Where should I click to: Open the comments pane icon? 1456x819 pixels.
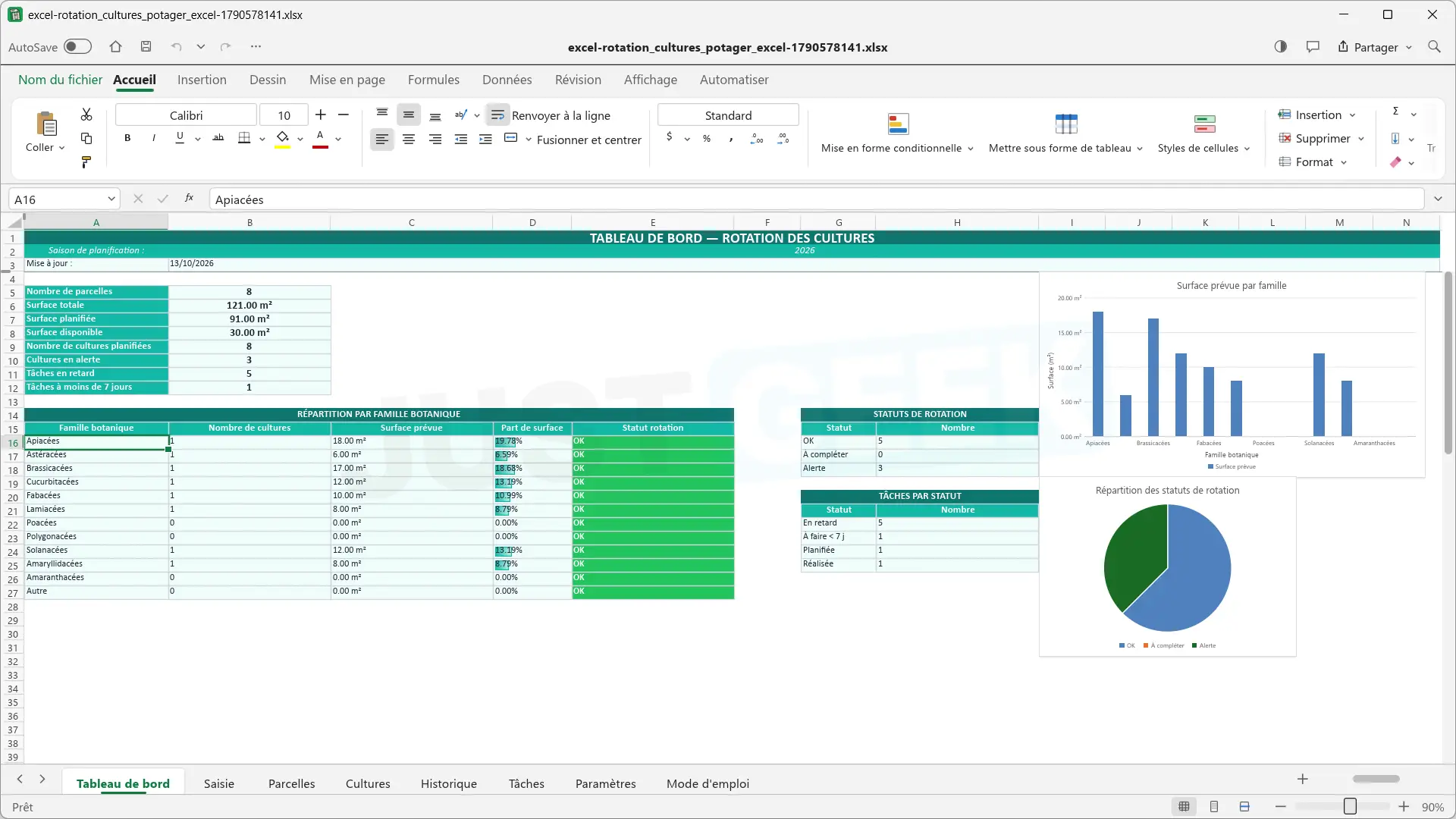coord(1313,47)
